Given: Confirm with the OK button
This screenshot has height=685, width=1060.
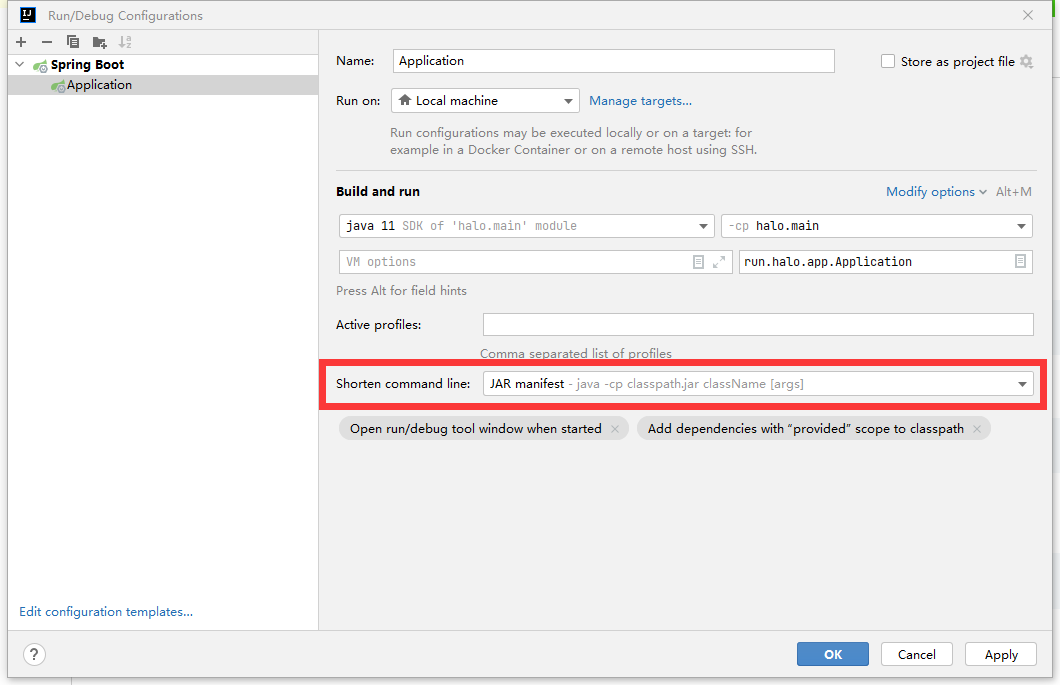Looking at the screenshot, I should pos(833,654).
